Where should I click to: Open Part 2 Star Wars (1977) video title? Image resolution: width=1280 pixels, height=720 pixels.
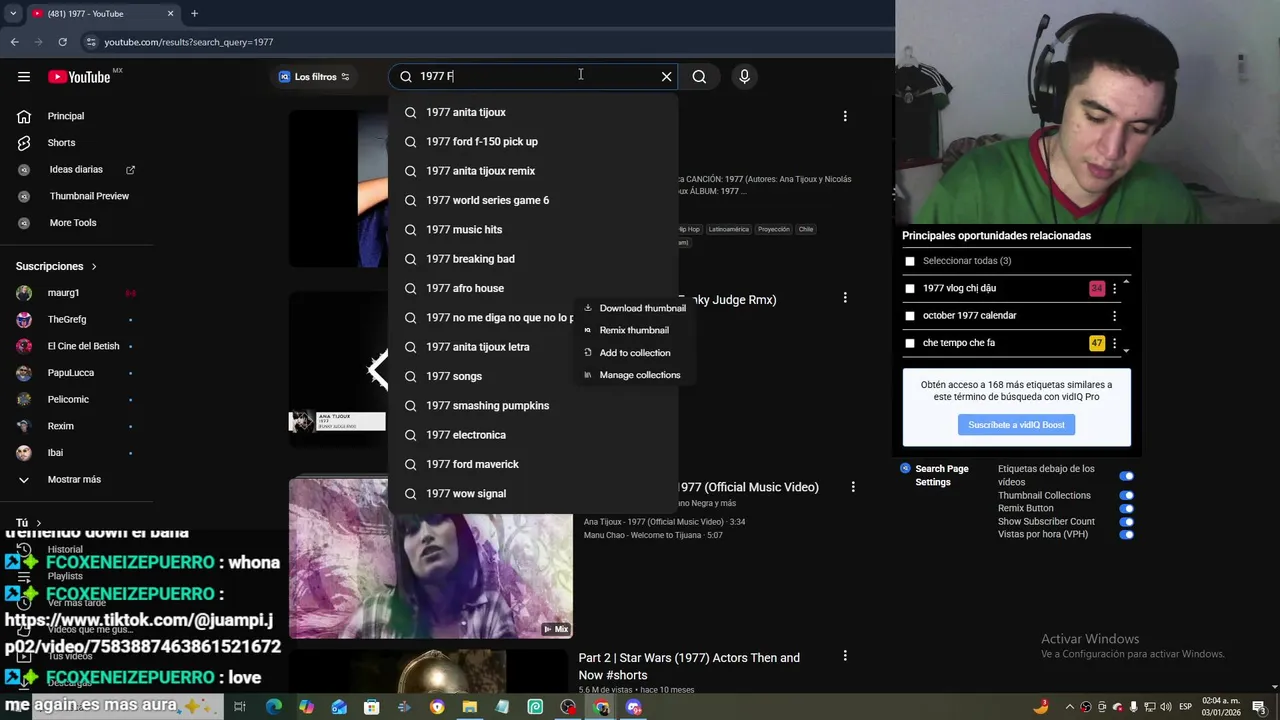click(689, 666)
